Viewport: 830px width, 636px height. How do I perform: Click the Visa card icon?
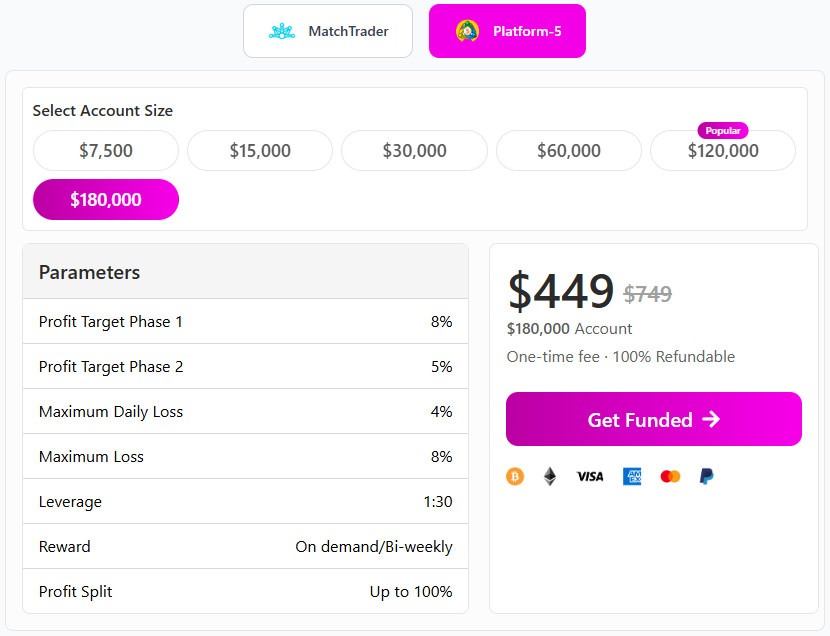[590, 477]
